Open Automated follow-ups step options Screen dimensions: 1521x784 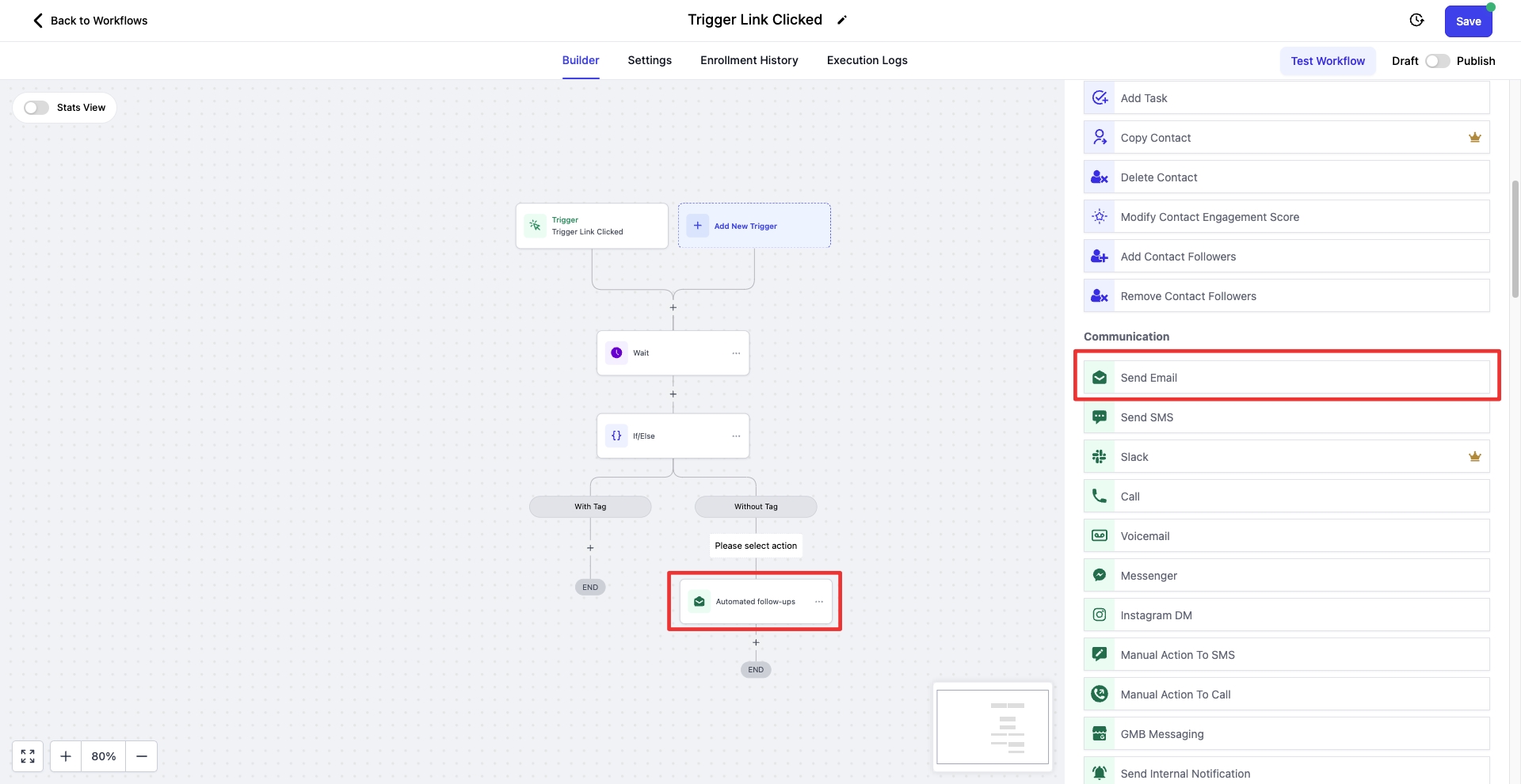[819, 602]
